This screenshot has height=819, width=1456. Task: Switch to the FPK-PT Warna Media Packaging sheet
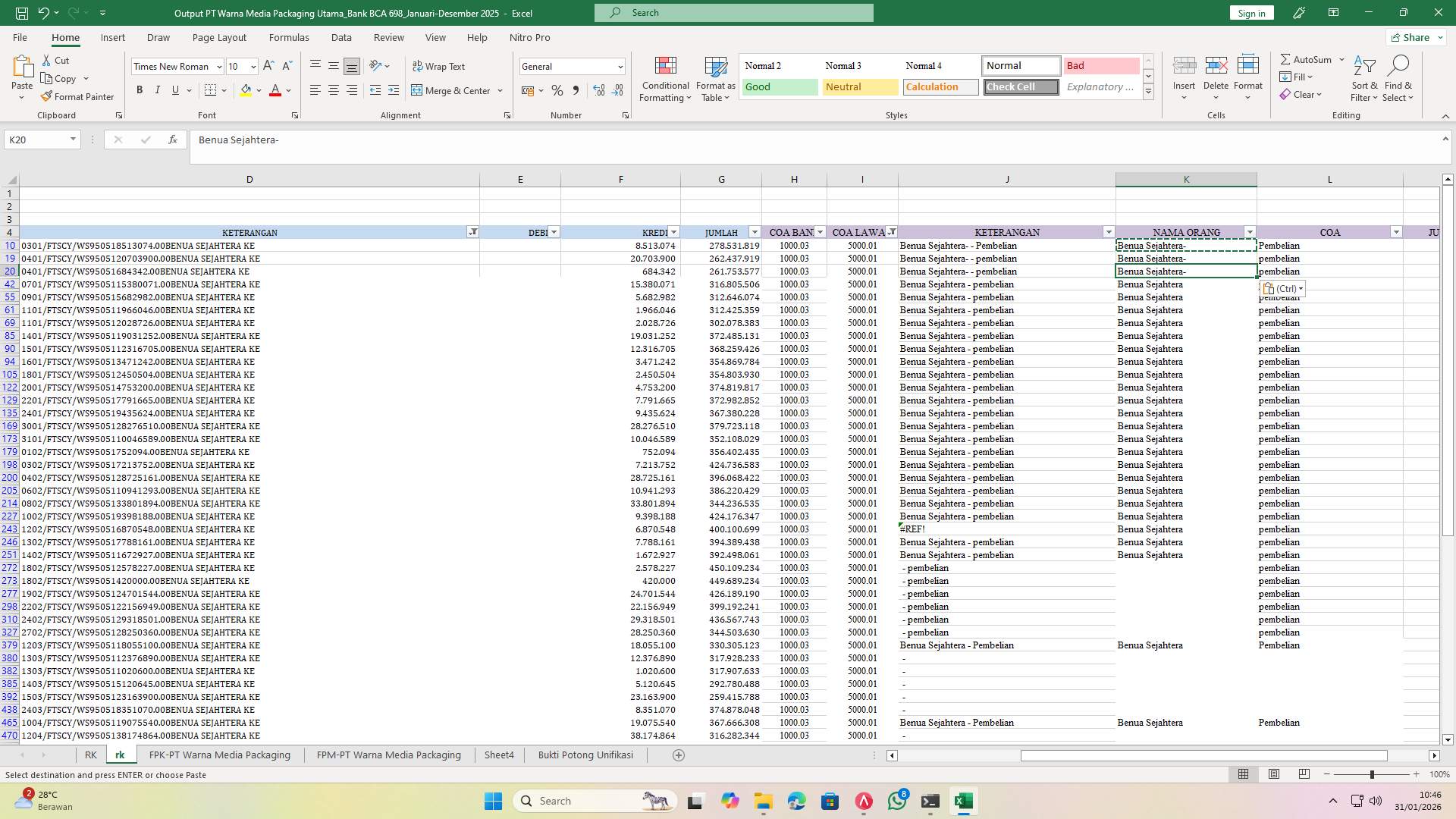click(x=219, y=755)
